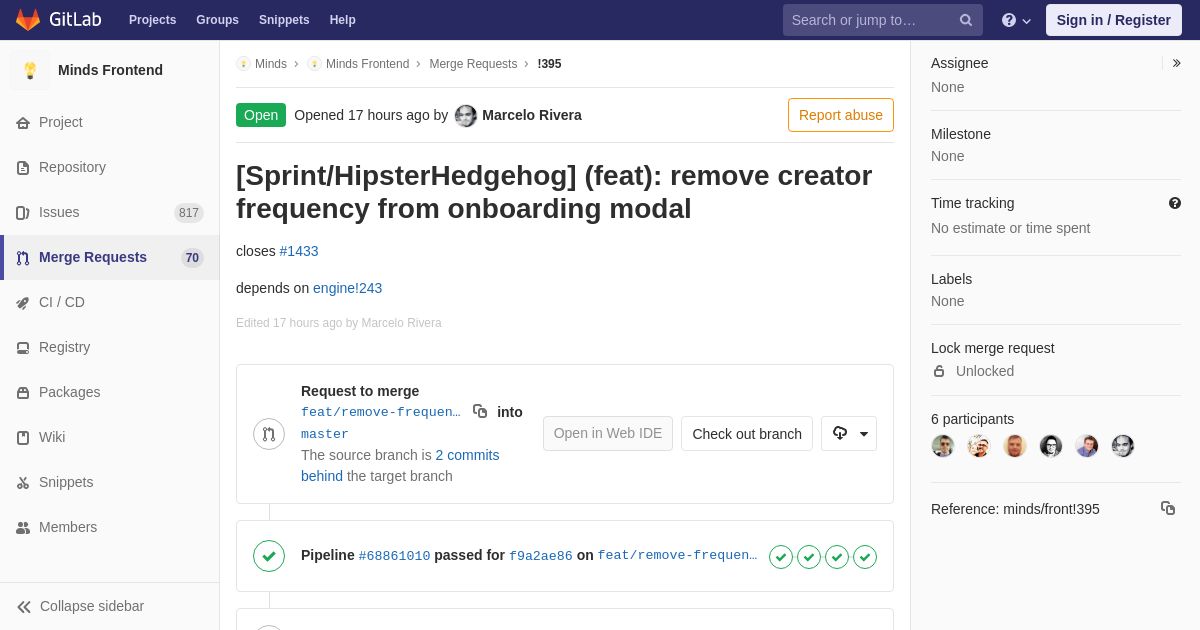
Task: Open Repository in sidebar
Action: [x=110, y=167]
